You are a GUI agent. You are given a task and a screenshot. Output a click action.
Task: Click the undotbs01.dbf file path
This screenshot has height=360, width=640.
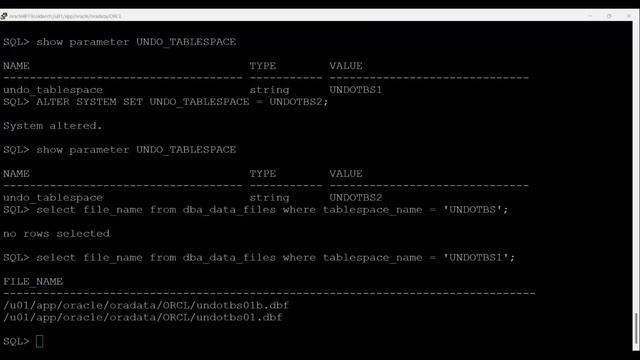tap(142, 317)
